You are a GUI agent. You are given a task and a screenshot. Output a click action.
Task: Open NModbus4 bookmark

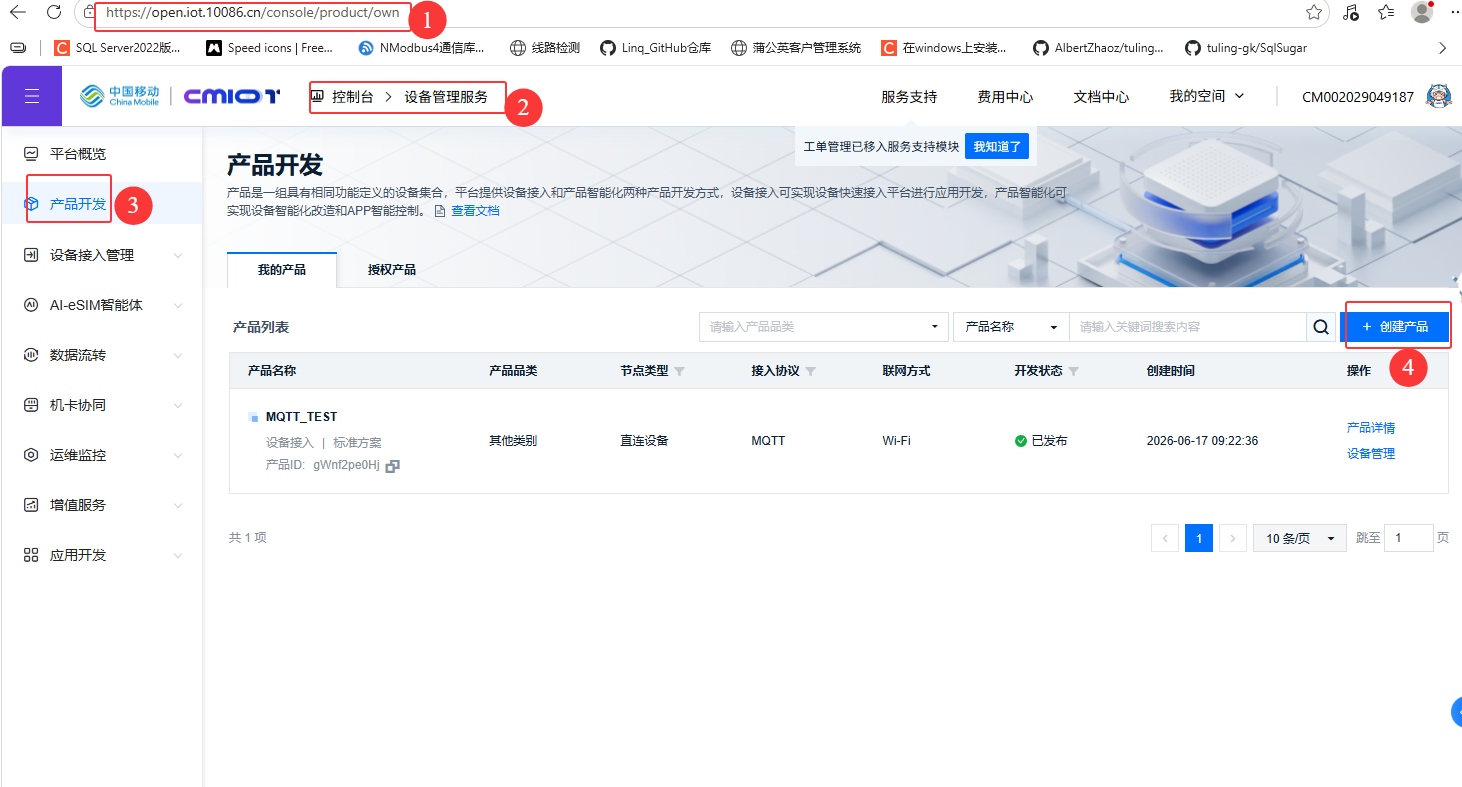pos(422,47)
